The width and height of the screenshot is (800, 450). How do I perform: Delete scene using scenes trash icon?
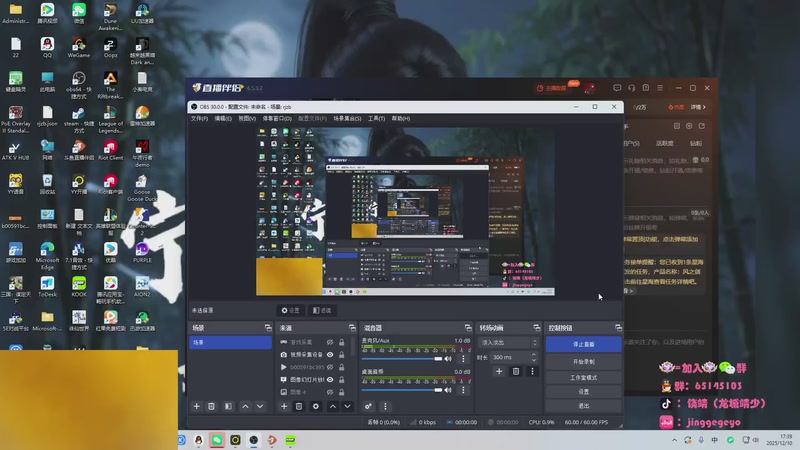[211, 406]
